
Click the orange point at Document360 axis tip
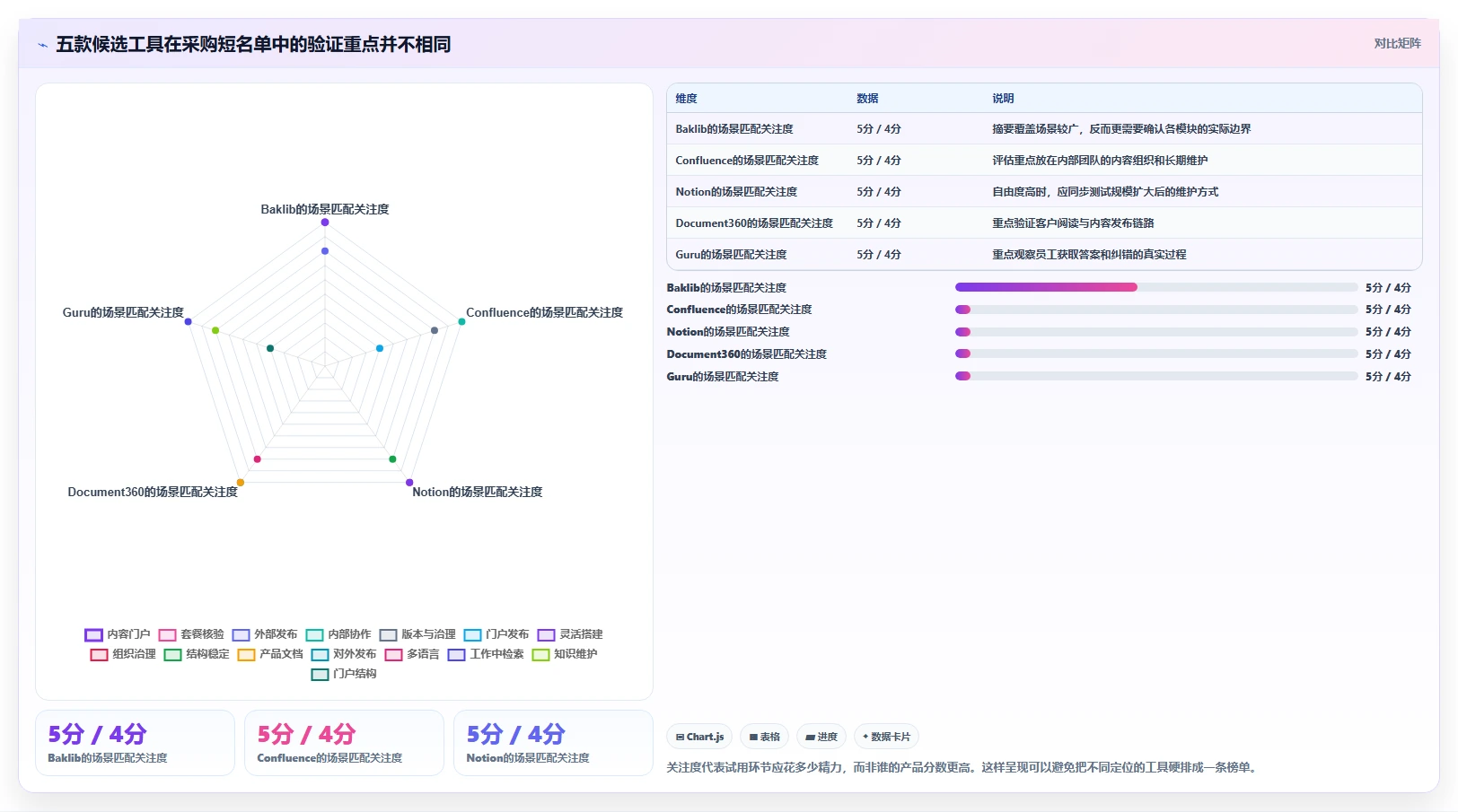[241, 483]
